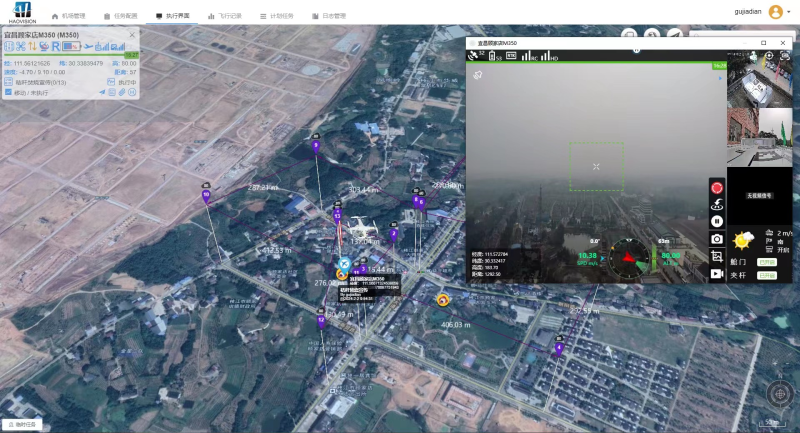Image resolution: width=800 pixels, height=433 pixels.
Task: Switch to the 飞行记录 tab
Action: 225,16
